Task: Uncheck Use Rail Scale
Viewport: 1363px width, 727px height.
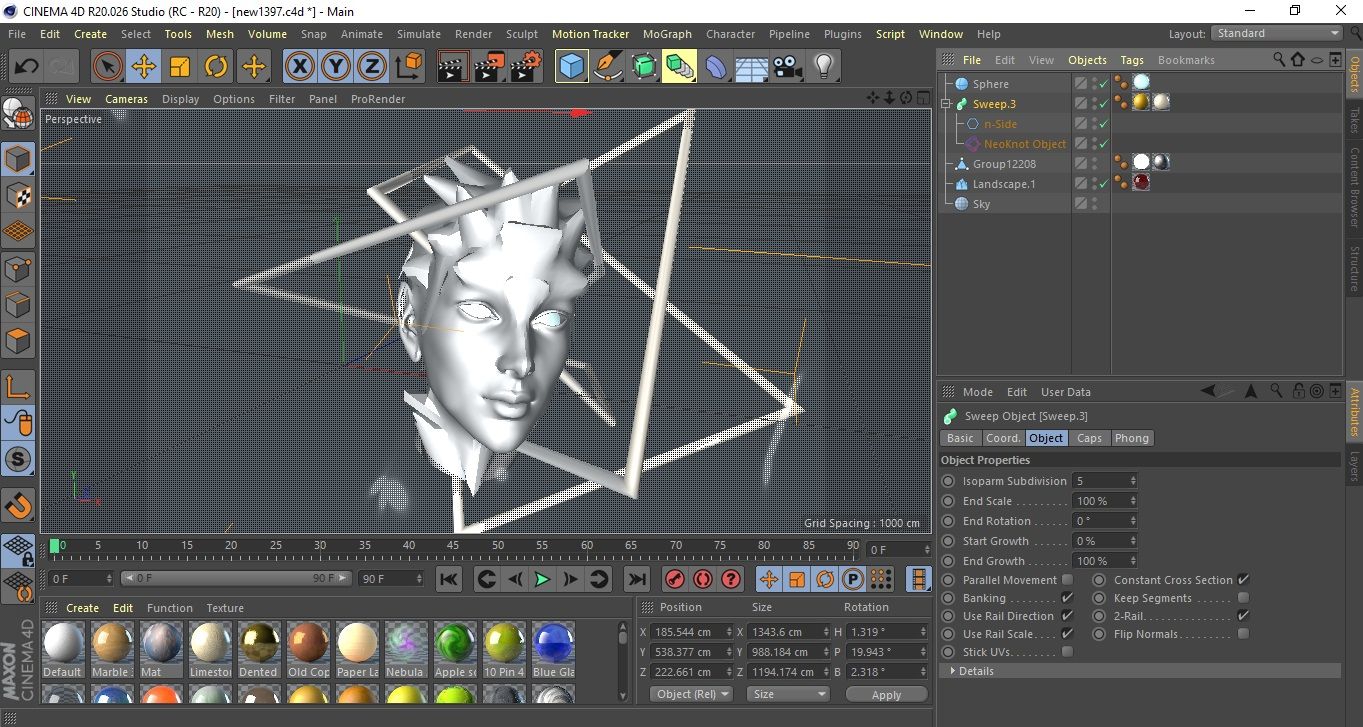Action: (1067, 634)
